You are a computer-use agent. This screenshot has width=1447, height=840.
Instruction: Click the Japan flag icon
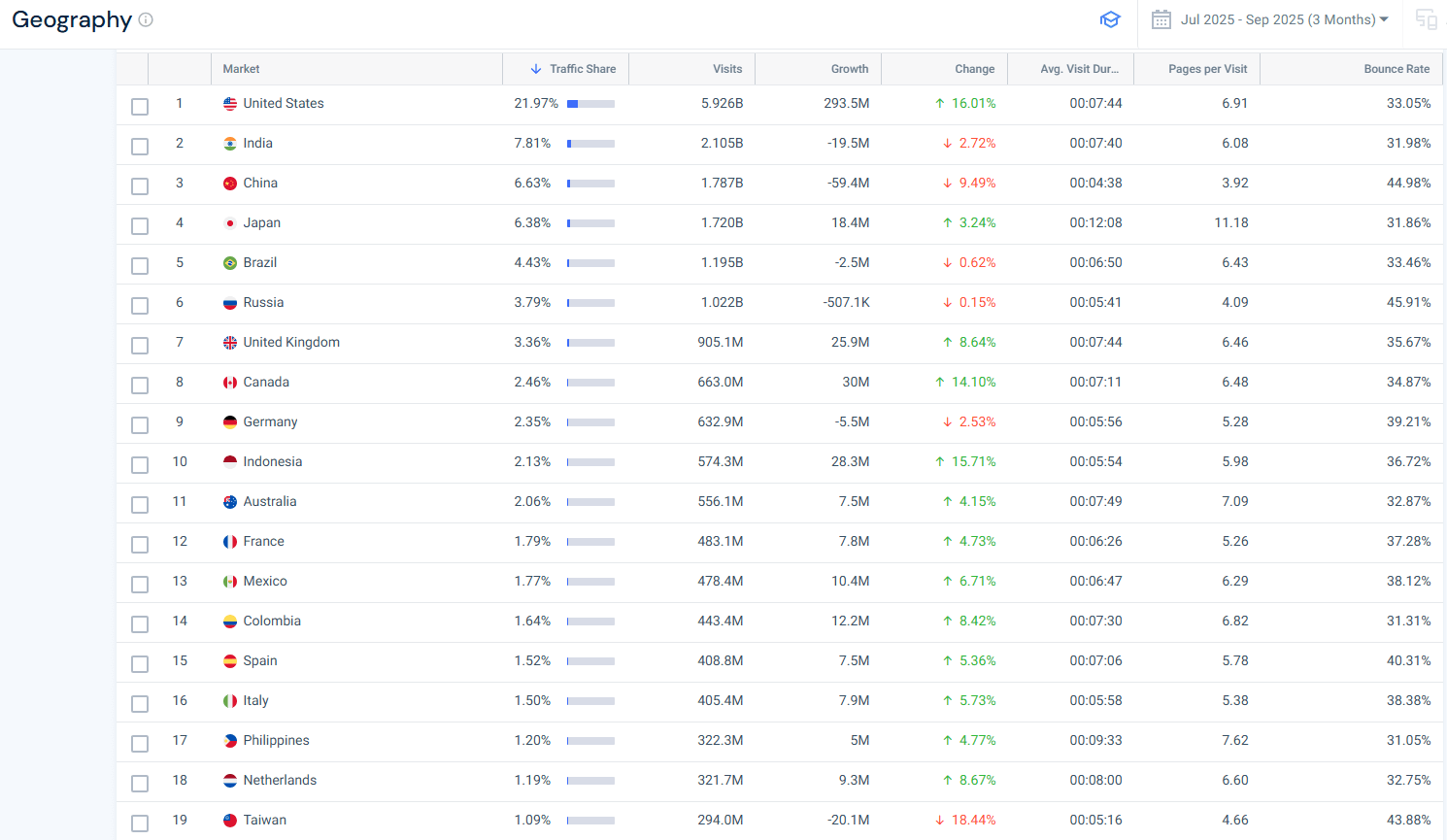(230, 223)
